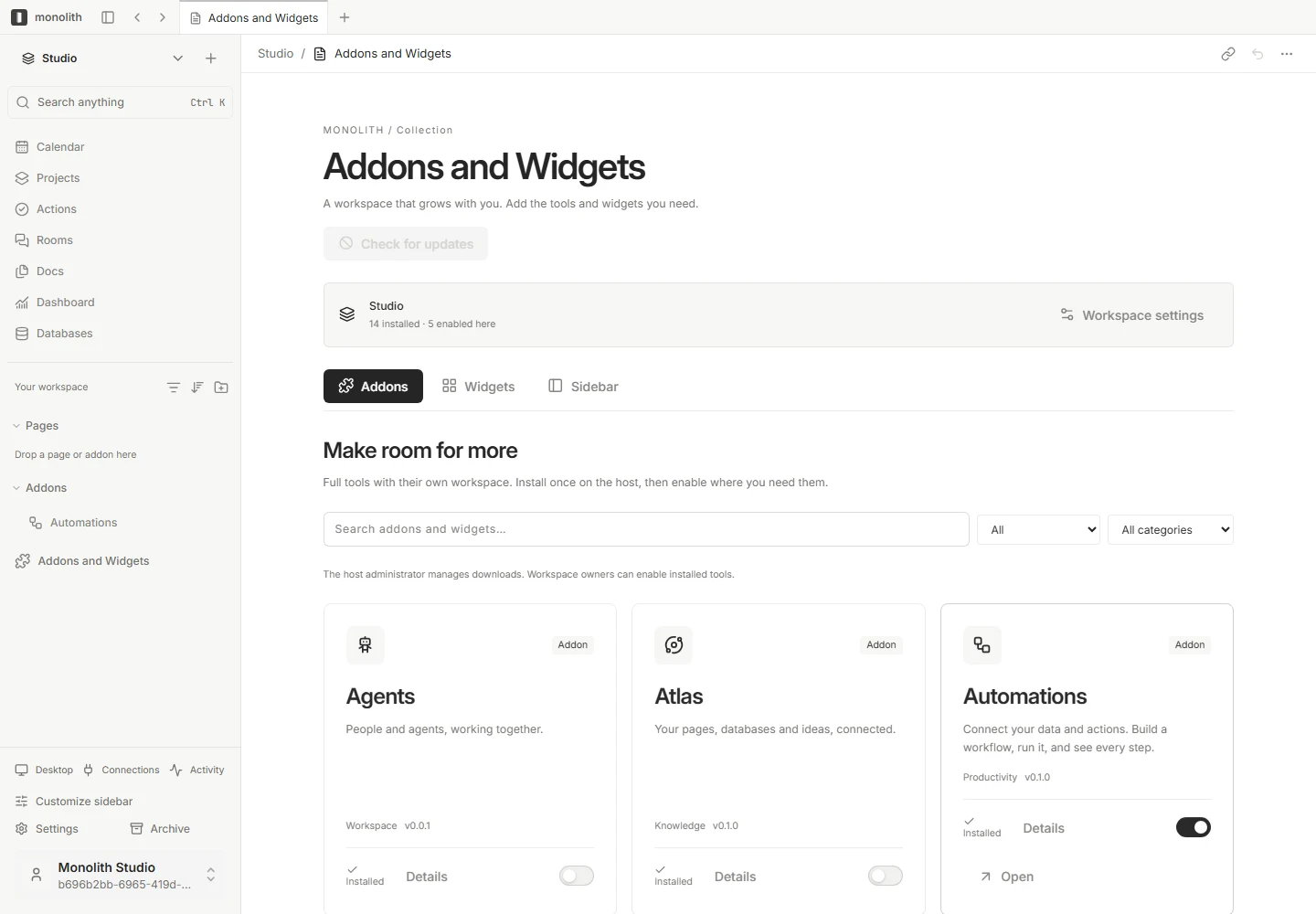
Task: Click the Atlas addon card icon
Action: tap(674, 645)
